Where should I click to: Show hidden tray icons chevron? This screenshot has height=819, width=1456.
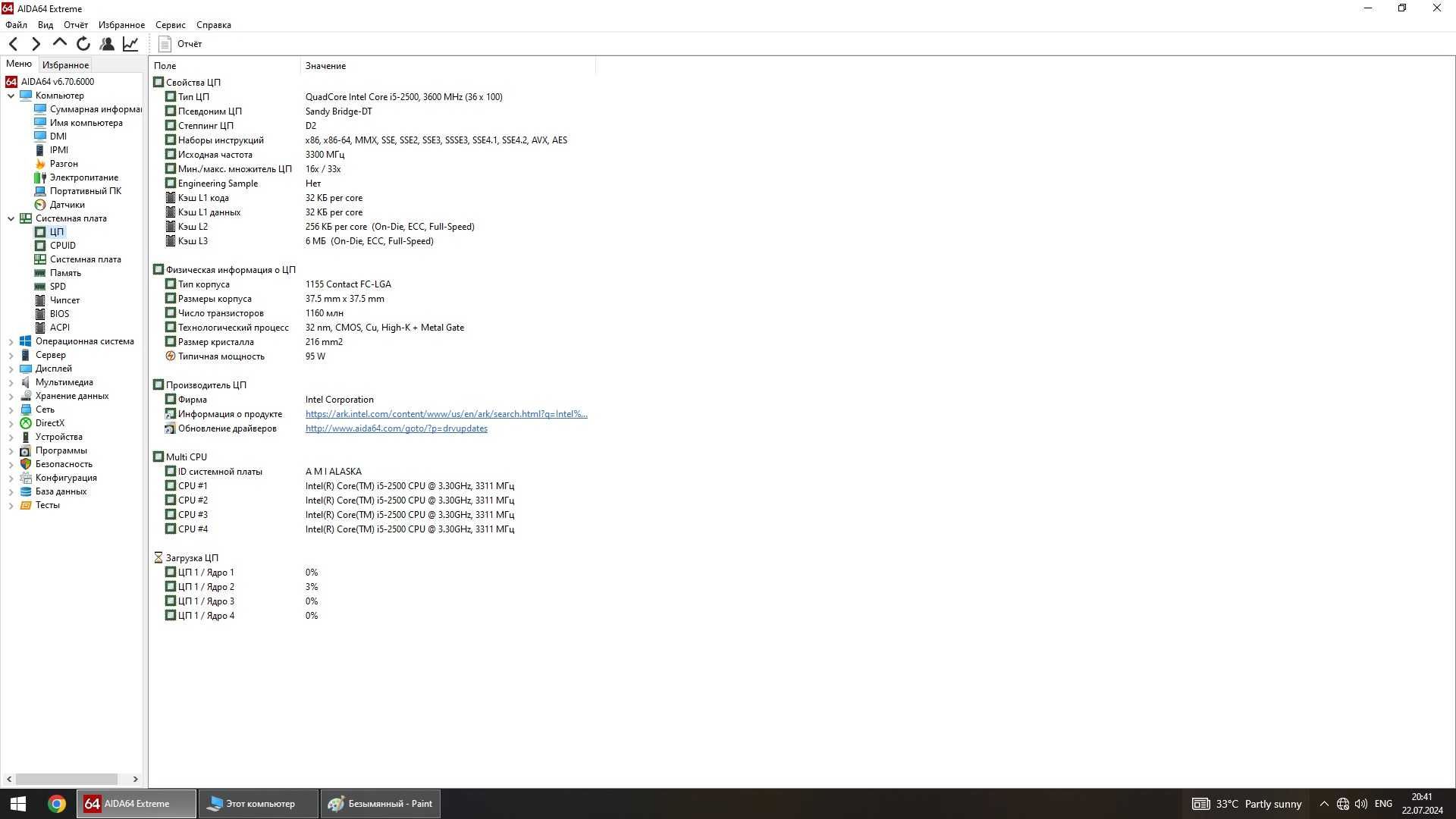(1324, 804)
